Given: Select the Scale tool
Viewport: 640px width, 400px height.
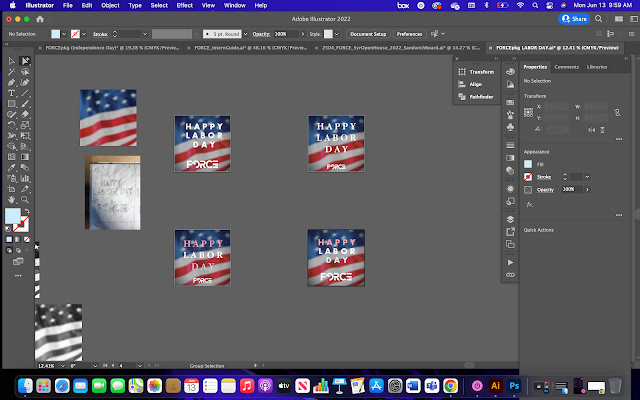Looking at the screenshot, I should pyautogui.click(x=25, y=125).
